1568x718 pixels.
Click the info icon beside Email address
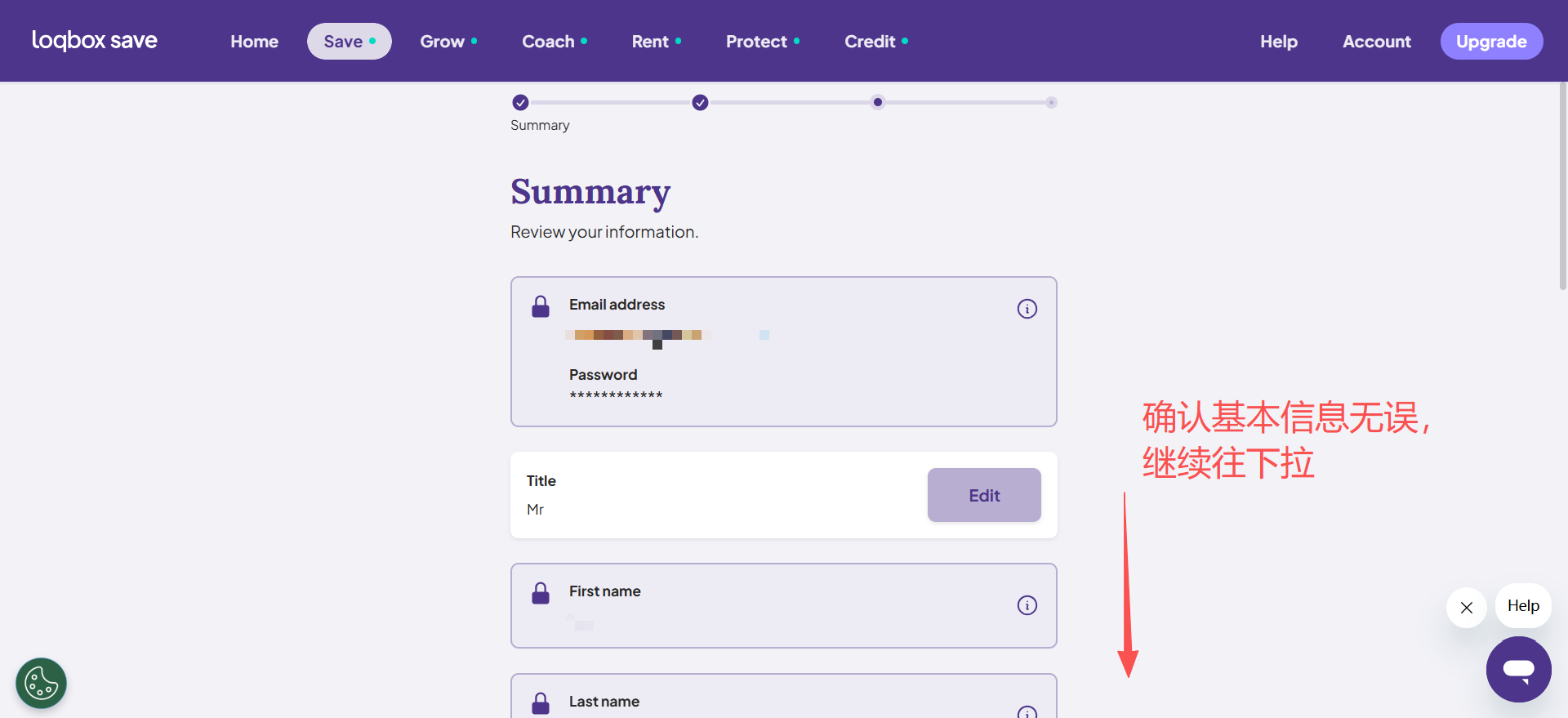[x=1027, y=309]
